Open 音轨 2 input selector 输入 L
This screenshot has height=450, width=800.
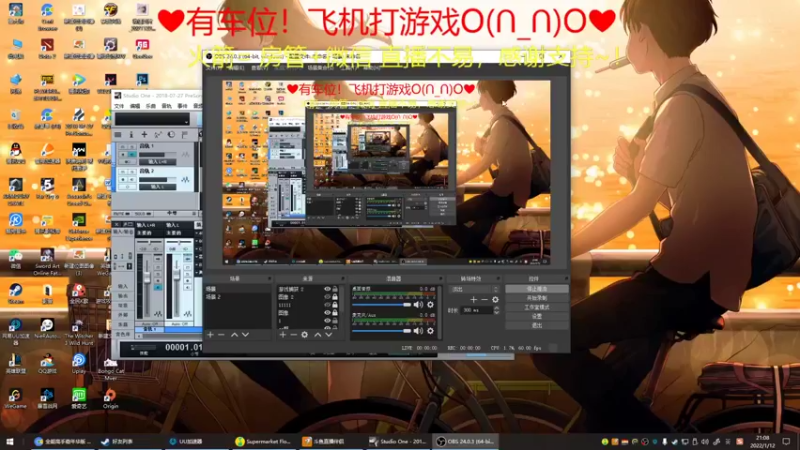pyautogui.click(x=158, y=187)
